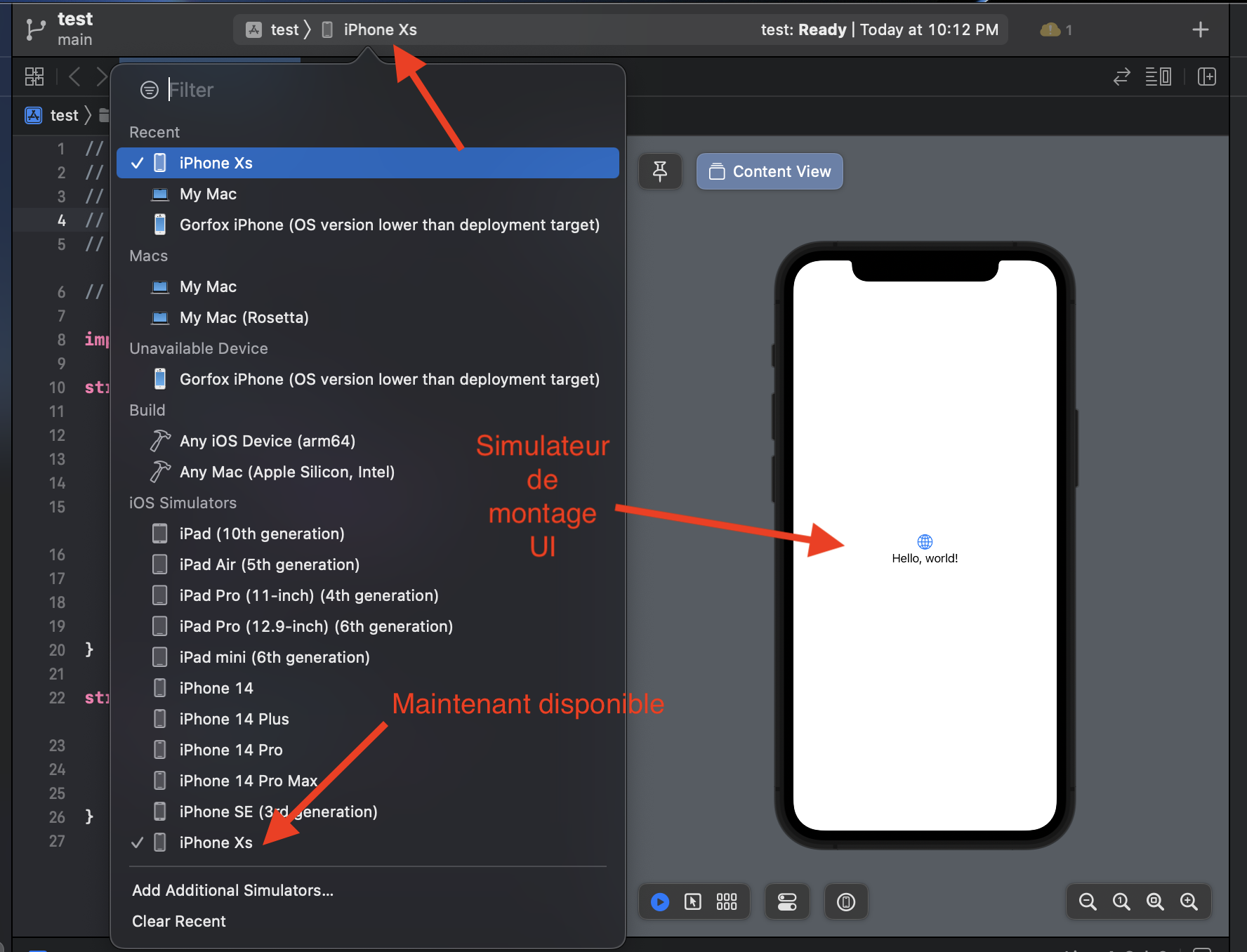Select iPhone SE (3rd generation) simulator
1247x952 pixels.
[x=368, y=812]
